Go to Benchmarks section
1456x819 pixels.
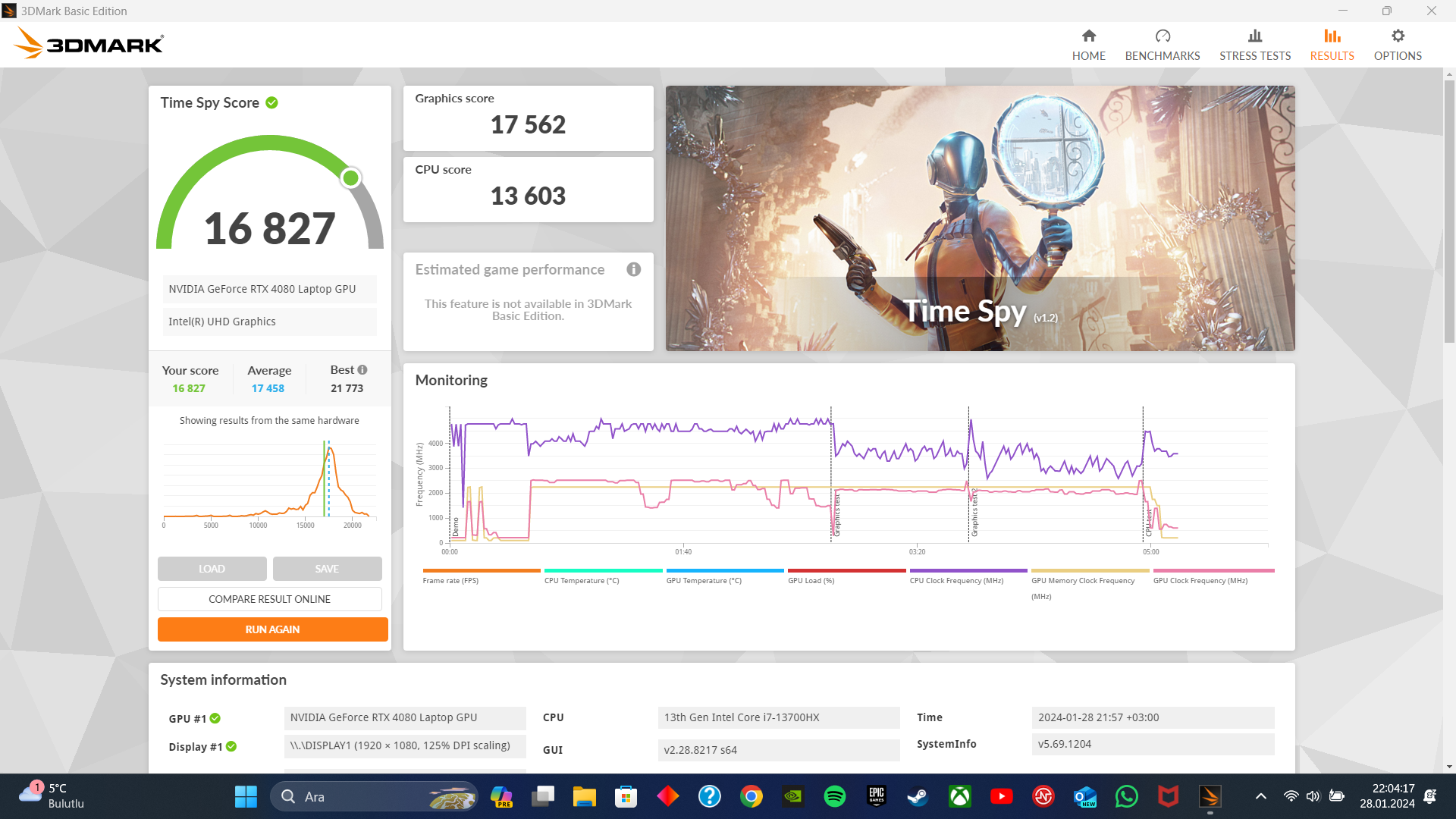[1162, 45]
